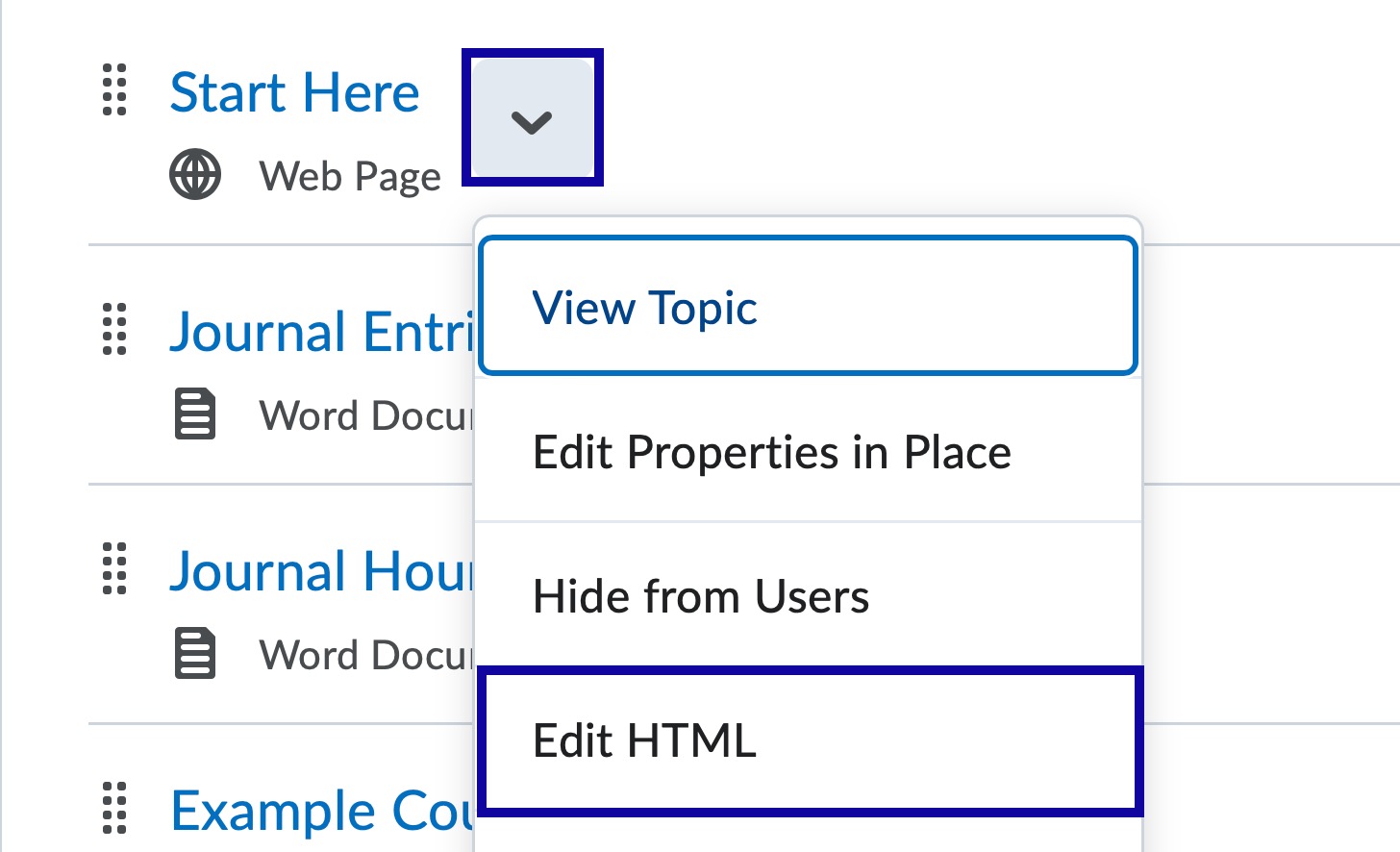The width and height of the screenshot is (1400, 852).
Task: Click the drag handle for Journal Hou… row
Action: click(114, 568)
